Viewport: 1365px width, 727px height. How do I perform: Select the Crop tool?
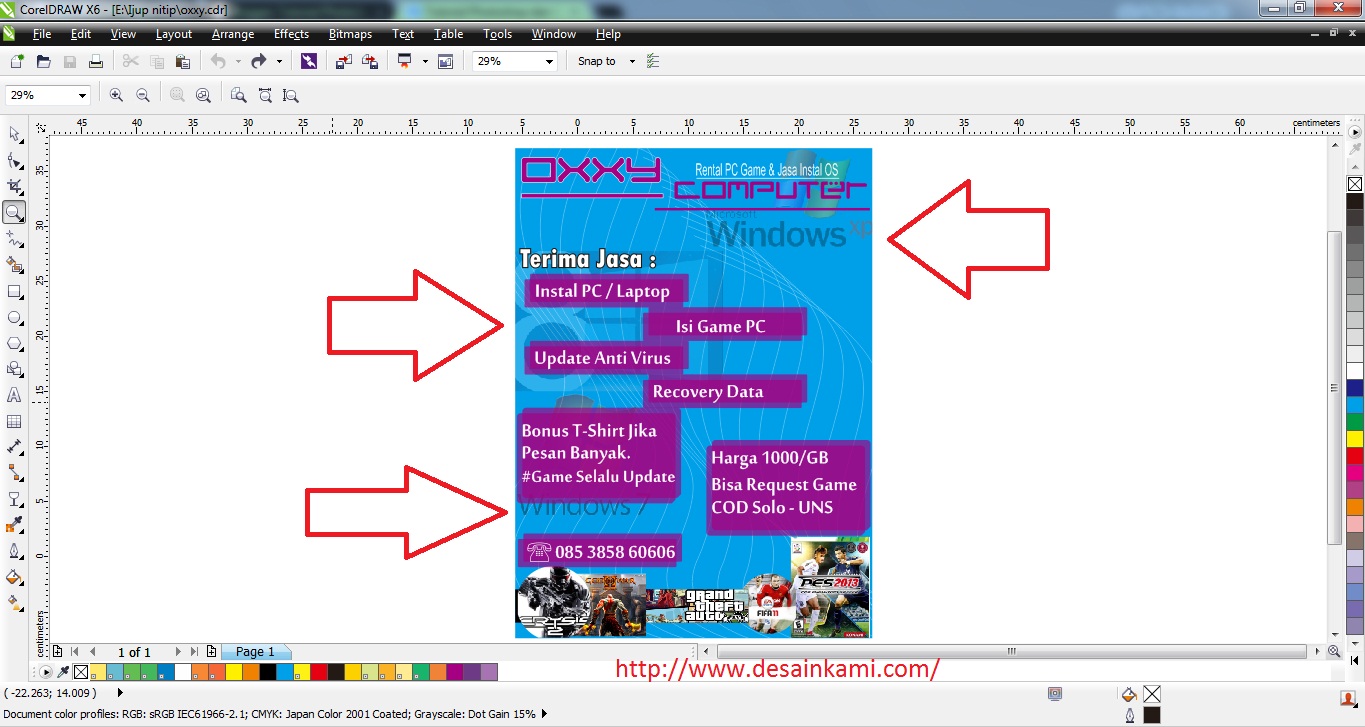14,186
